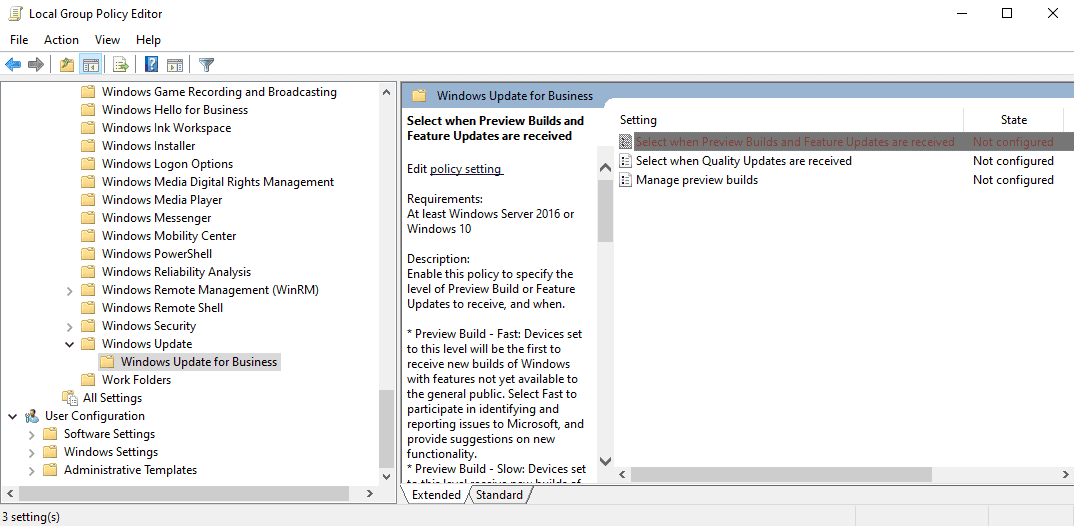Select 'Manage preview builds' setting

697,180
